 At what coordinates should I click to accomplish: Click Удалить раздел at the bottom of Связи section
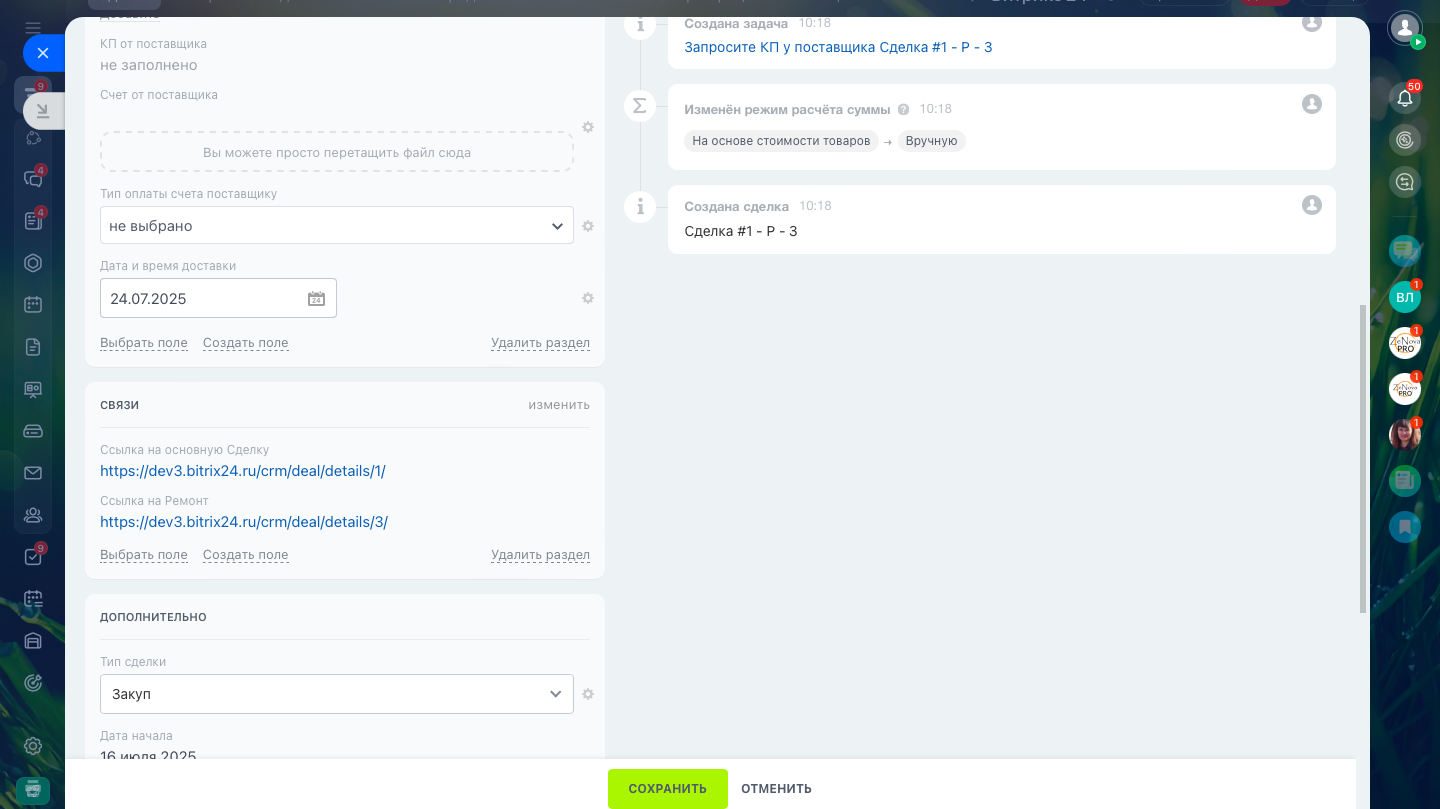(x=540, y=555)
